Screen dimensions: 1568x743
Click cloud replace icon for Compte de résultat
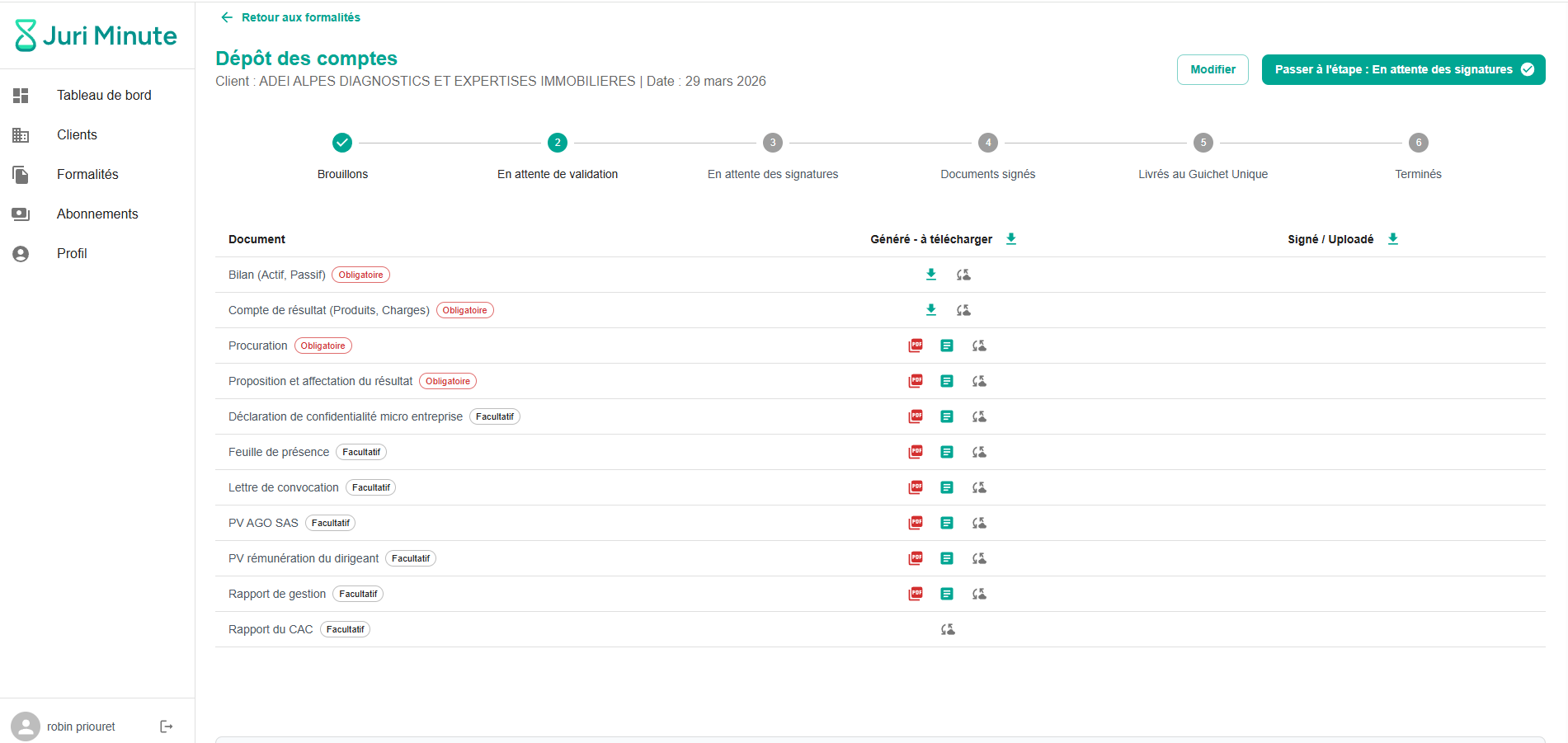(x=963, y=310)
